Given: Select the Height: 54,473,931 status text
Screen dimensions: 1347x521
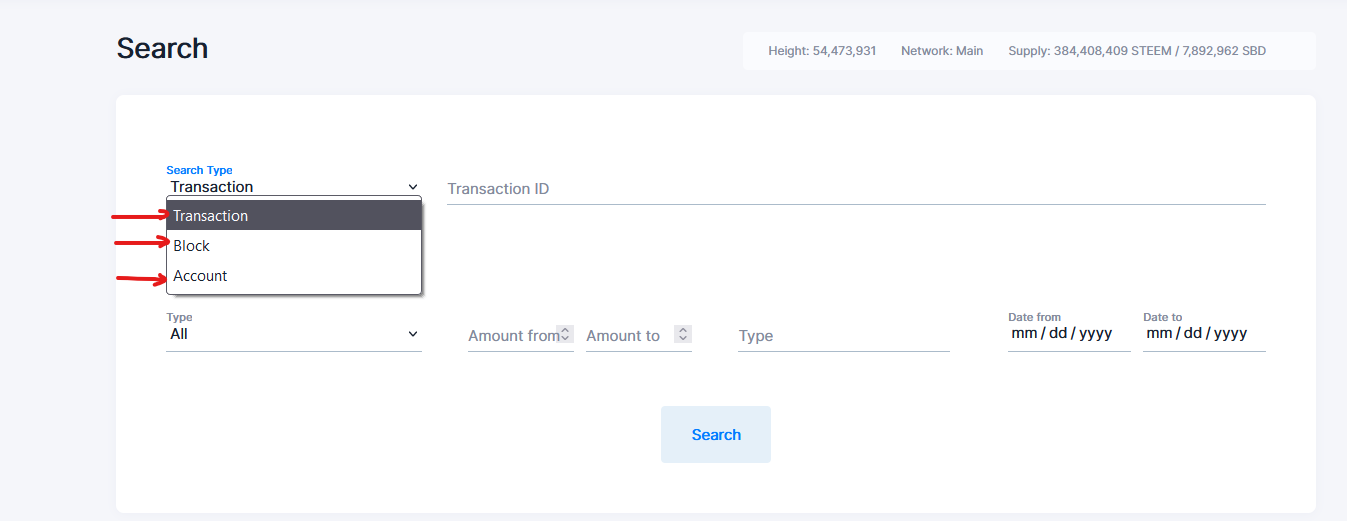Looking at the screenshot, I should 822,50.
